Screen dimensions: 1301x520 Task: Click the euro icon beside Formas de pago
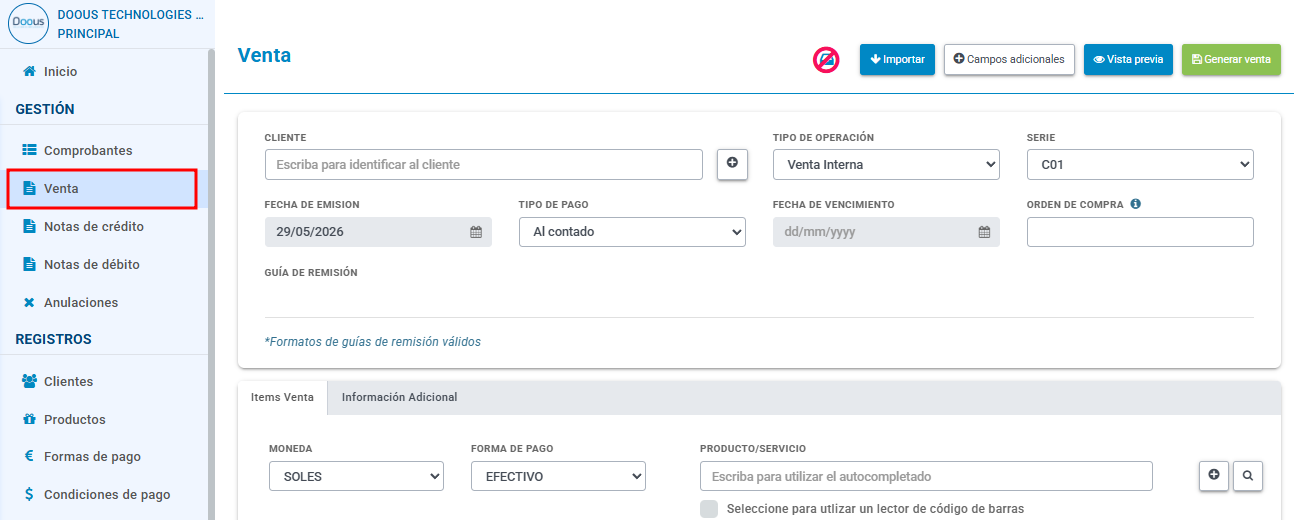(x=29, y=456)
